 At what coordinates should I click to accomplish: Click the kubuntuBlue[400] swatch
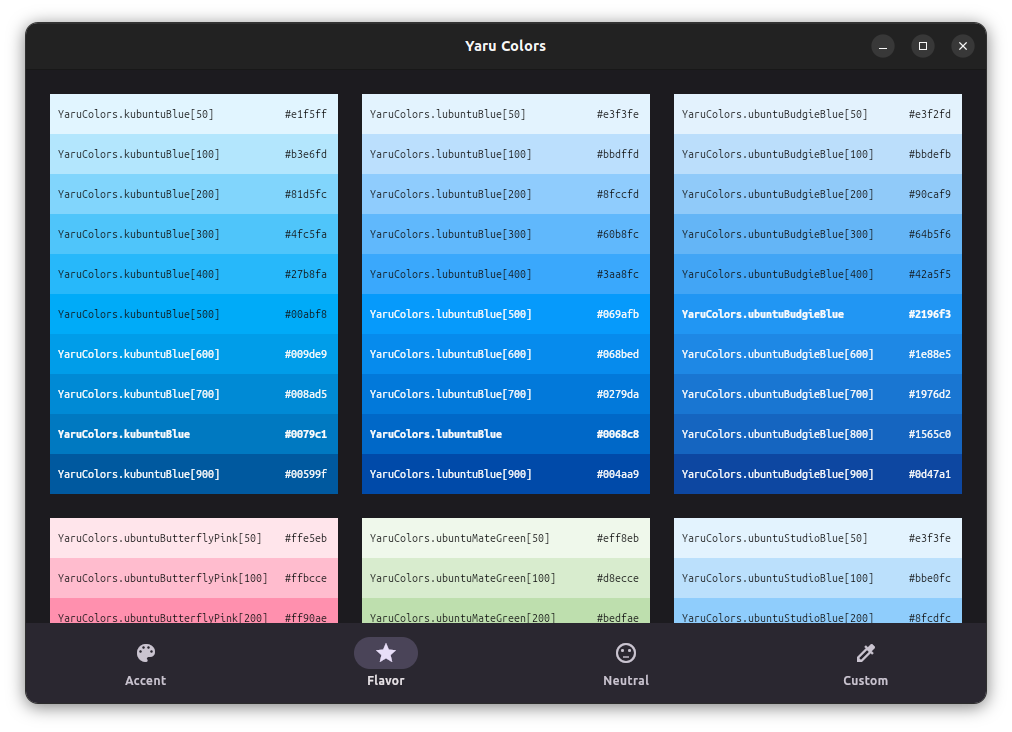(194, 274)
